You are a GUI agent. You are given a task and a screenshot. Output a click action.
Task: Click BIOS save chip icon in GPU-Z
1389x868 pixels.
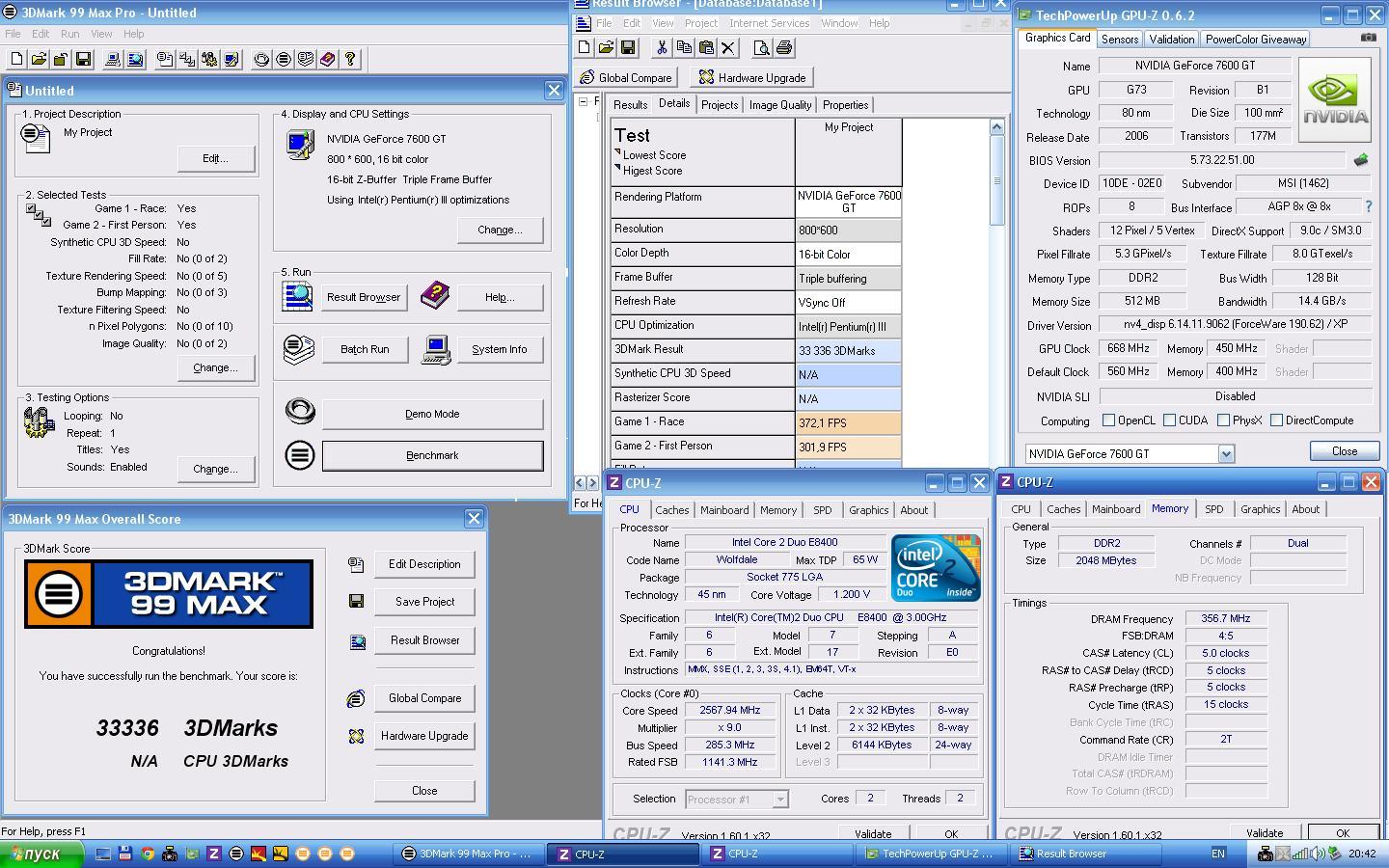tap(1361, 160)
